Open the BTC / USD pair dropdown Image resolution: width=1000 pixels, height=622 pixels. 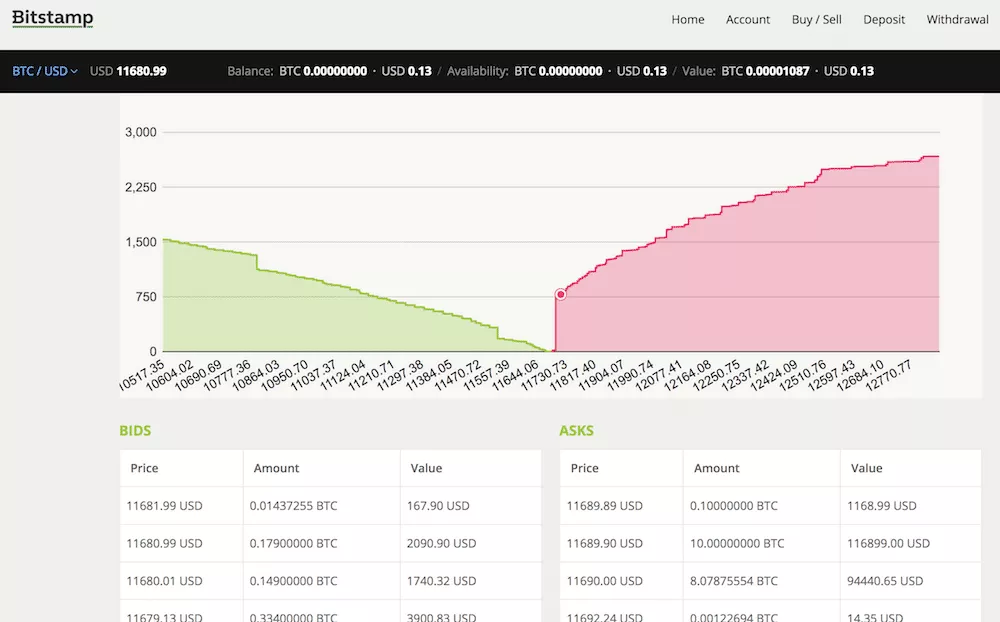pos(45,71)
